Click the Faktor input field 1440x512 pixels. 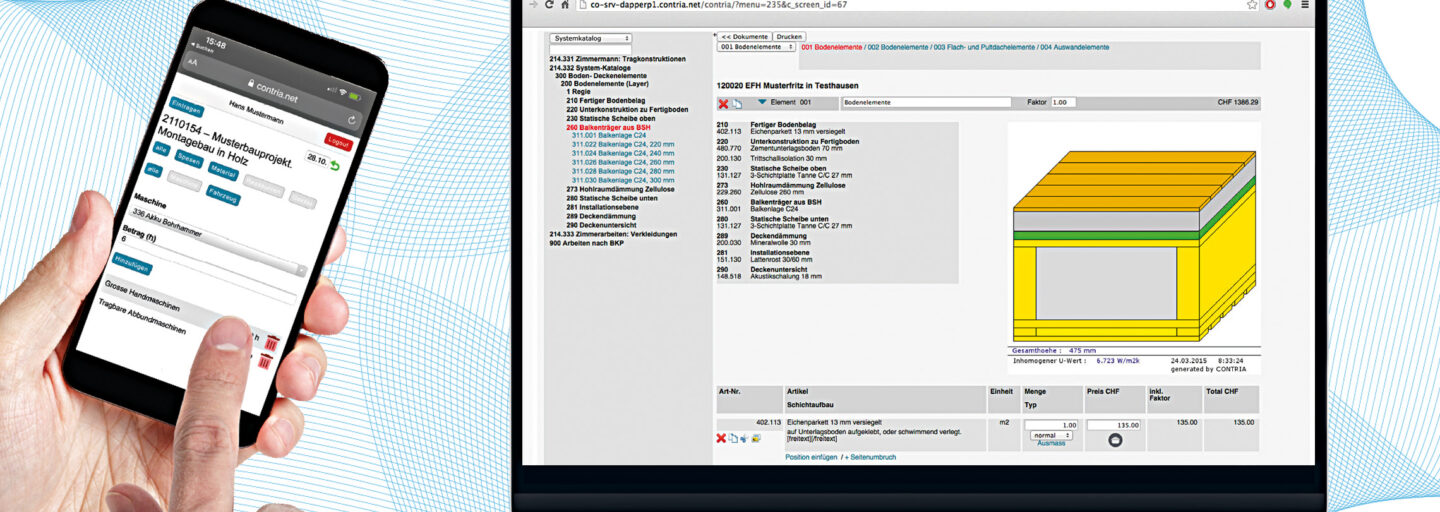(x=1064, y=102)
